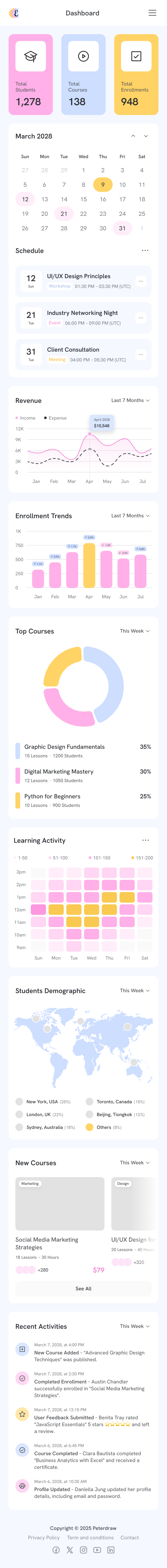
Task: Open the Privacy Policy footer link
Action: tap(44, 1537)
